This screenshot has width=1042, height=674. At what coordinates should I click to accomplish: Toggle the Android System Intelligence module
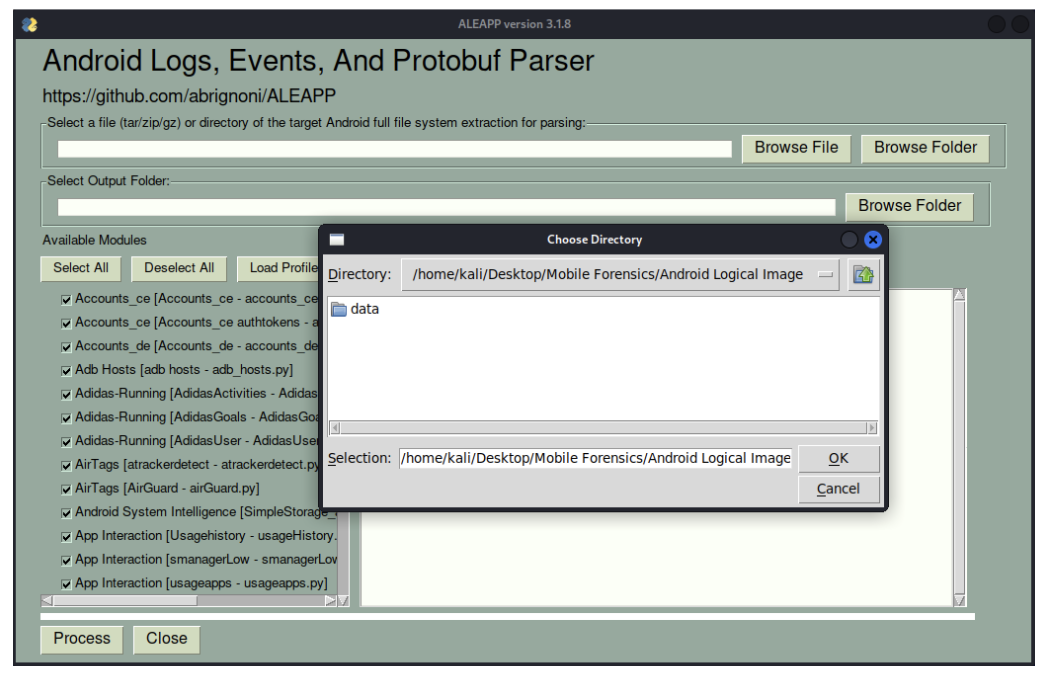coord(64,512)
